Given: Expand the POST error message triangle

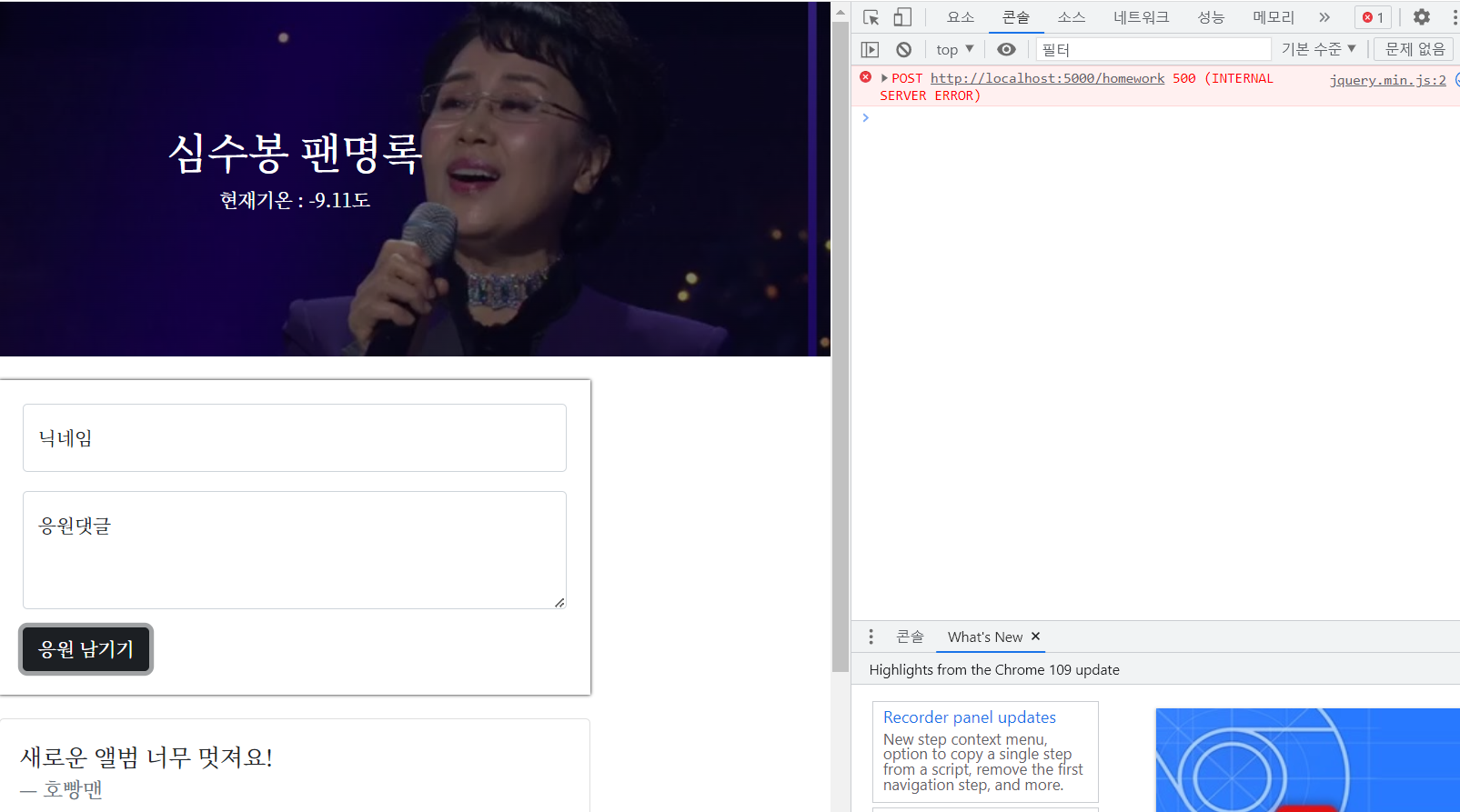Looking at the screenshot, I should tap(884, 78).
